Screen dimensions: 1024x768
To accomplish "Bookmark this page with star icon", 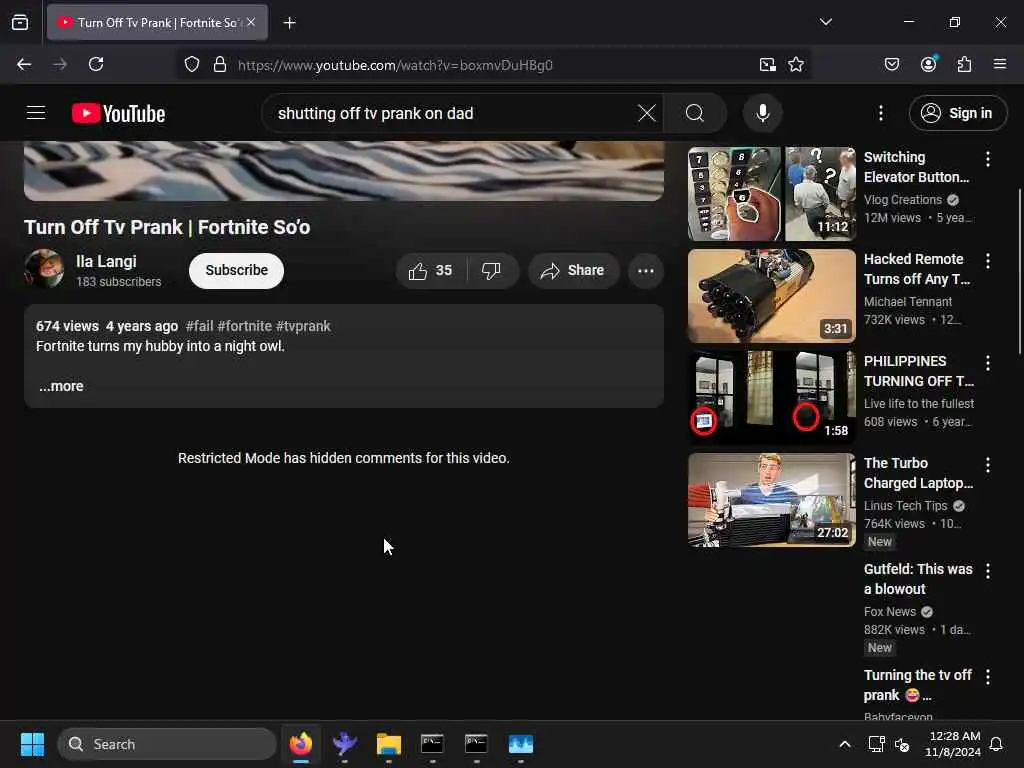I will coord(795,65).
